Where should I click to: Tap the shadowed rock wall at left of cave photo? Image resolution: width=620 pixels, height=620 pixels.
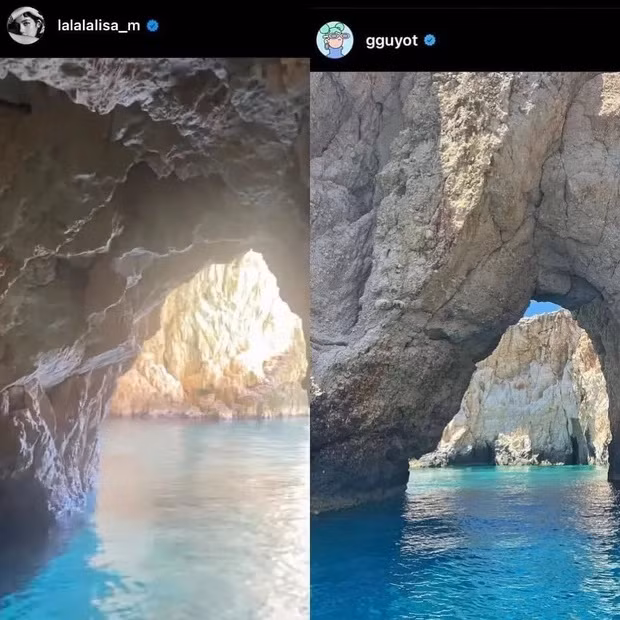pyautogui.click(x=40, y=400)
